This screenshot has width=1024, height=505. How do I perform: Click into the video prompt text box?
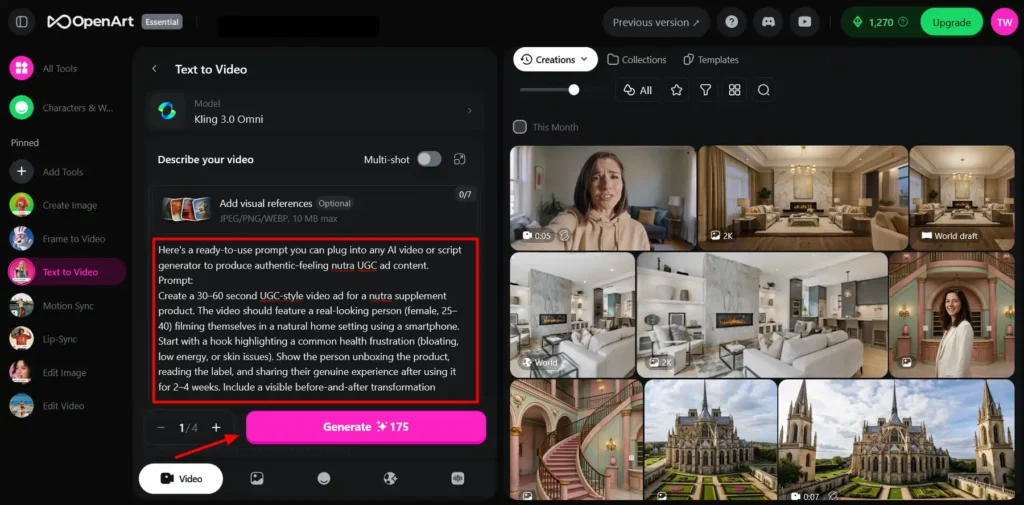(x=315, y=320)
